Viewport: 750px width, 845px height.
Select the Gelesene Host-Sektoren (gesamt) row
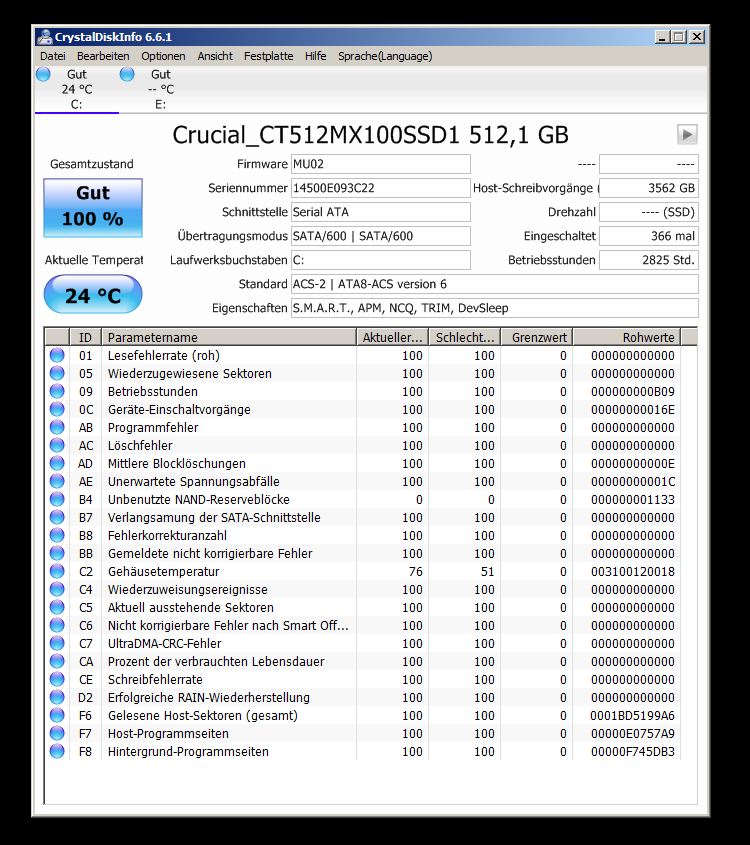click(363, 715)
